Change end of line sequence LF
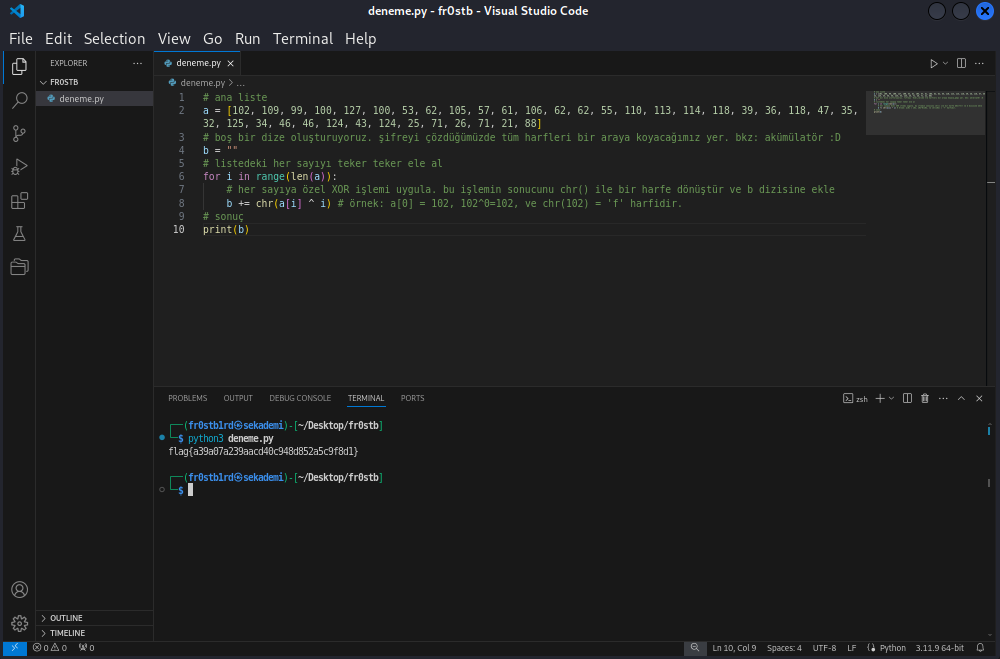1000x659 pixels. tap(851, 648)
